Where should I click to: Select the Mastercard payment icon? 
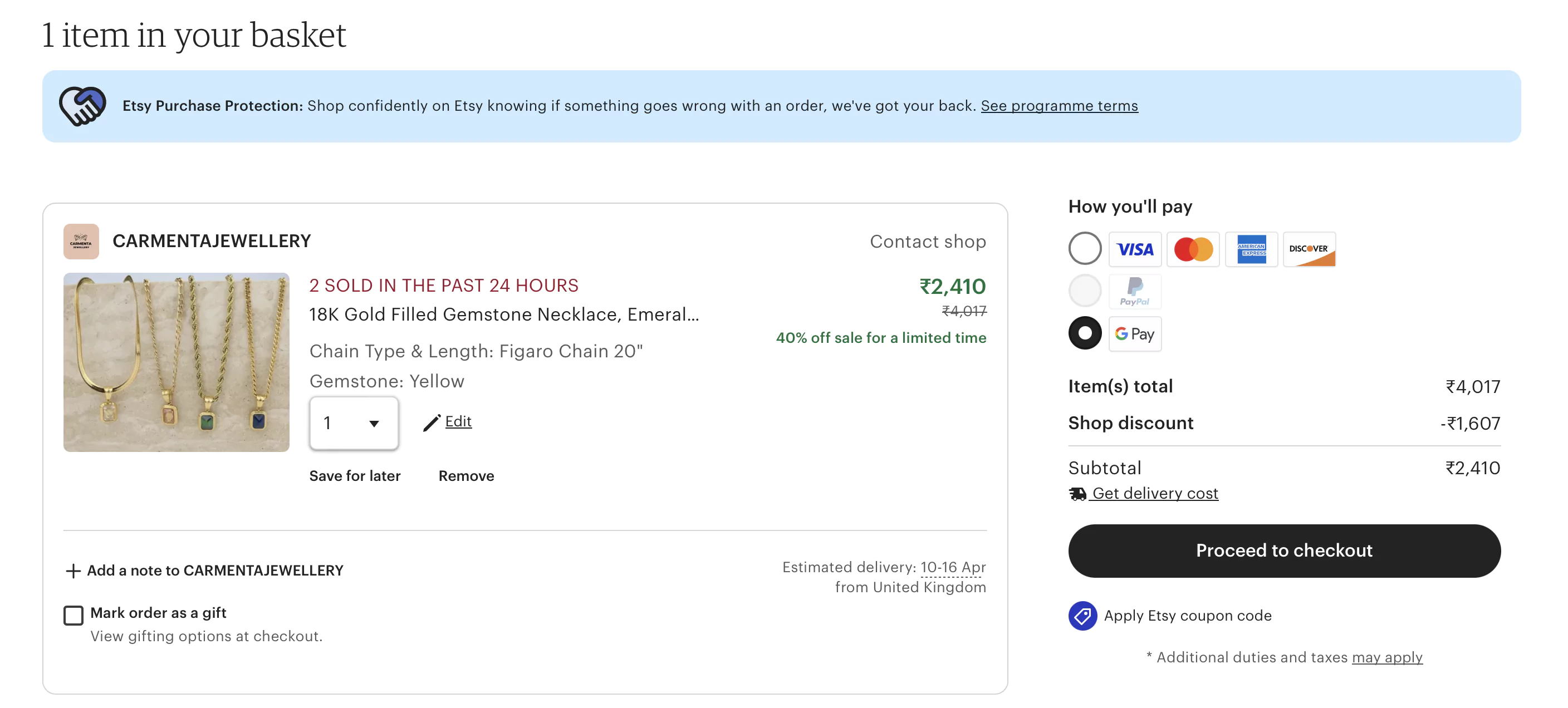[x=1193, y=249]
